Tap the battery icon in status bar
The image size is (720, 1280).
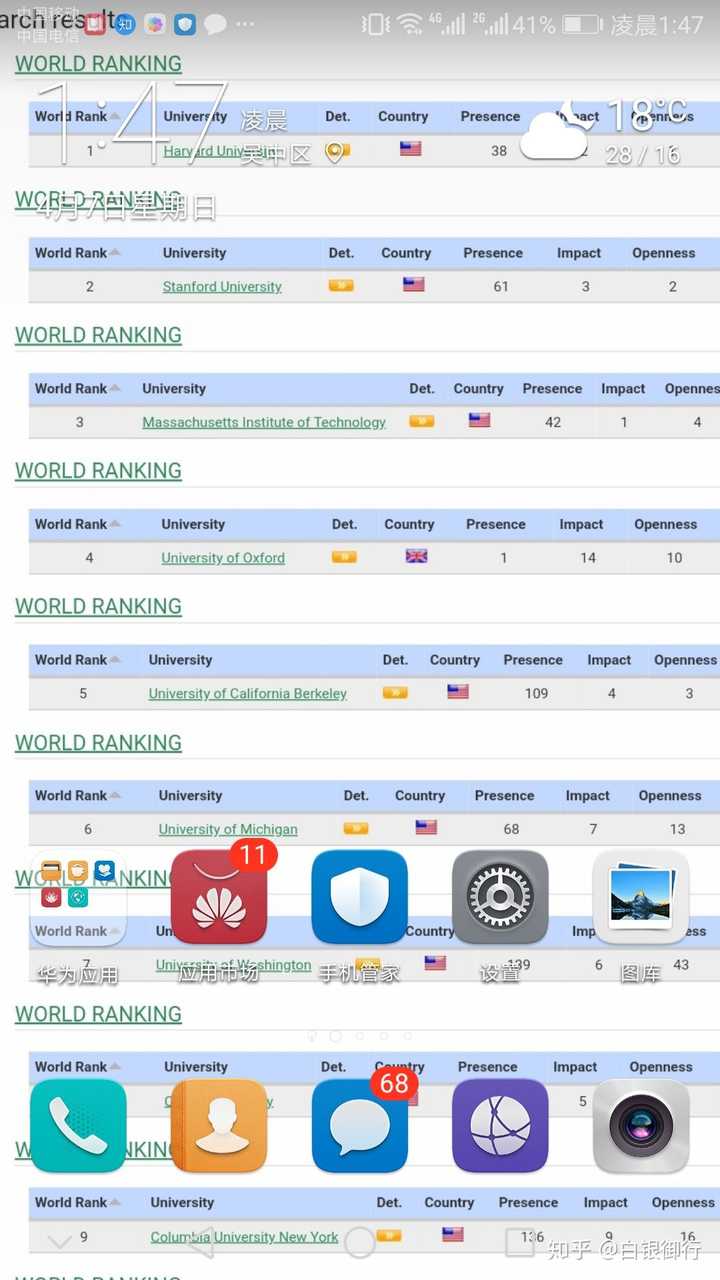[x=582, y=24]
